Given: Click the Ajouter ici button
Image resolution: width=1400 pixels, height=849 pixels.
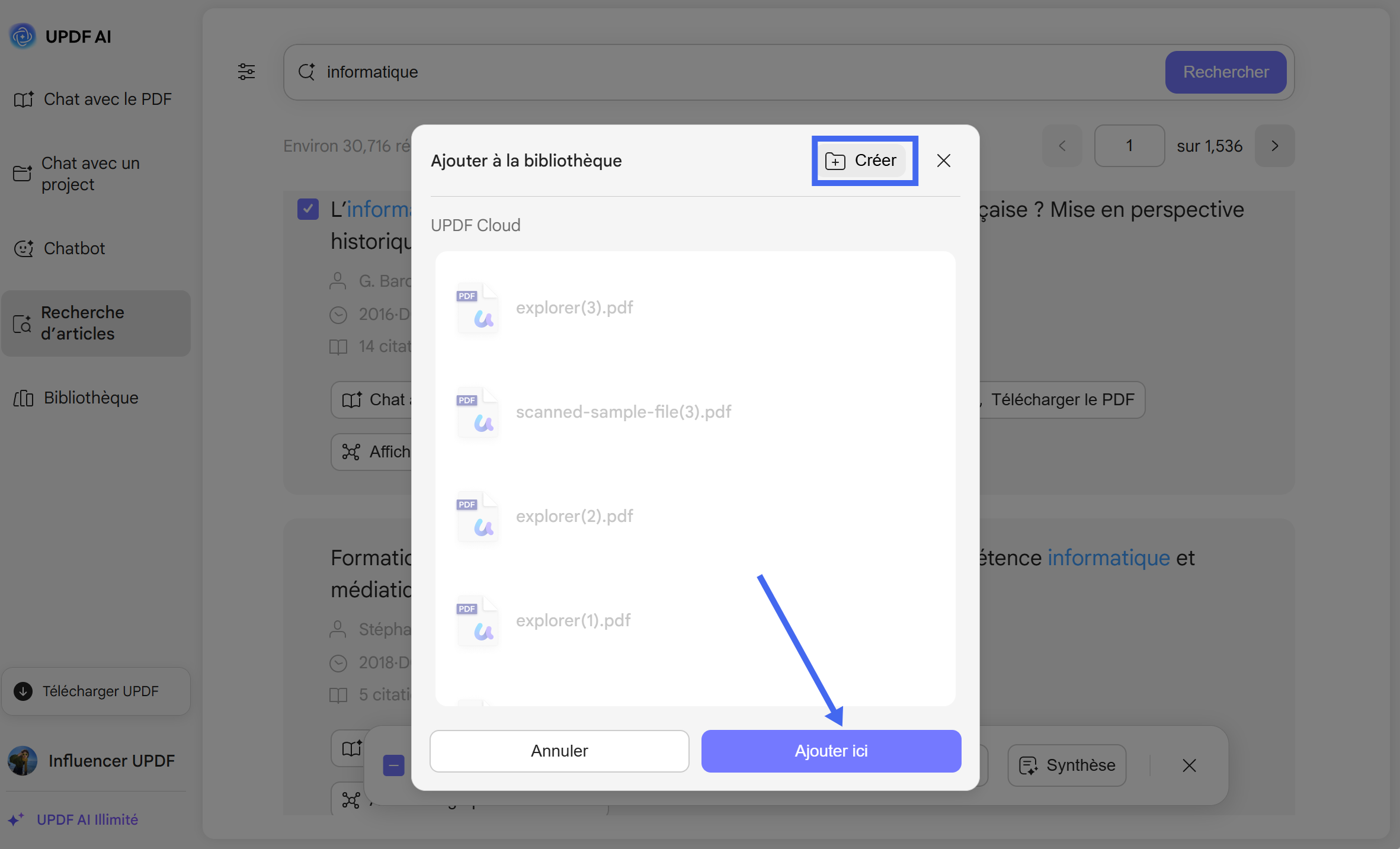Looking at the screenshot, I should (x=831, y=751).
